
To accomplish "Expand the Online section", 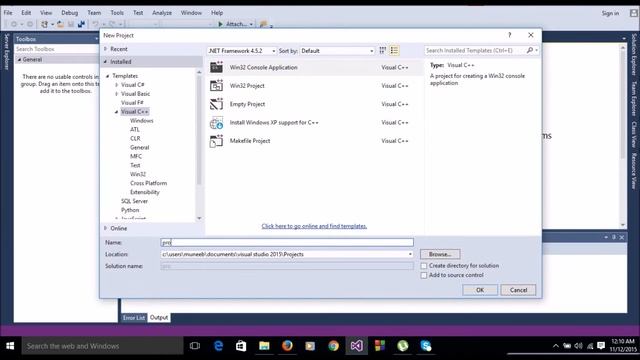I will click(x=105, y=228).
